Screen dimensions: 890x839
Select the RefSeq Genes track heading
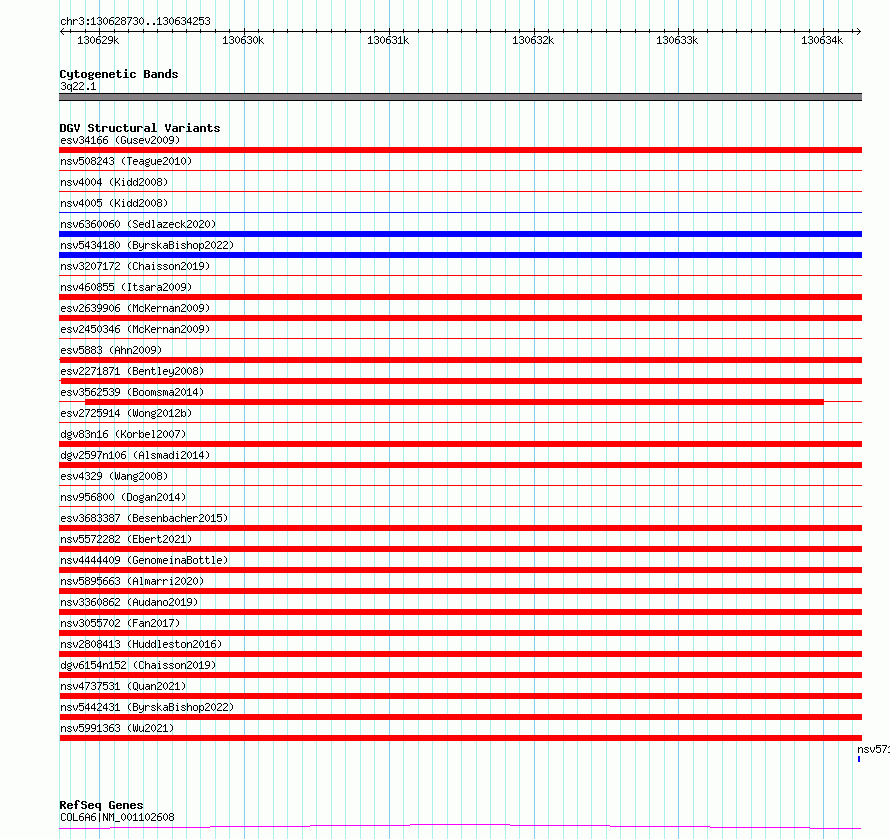(101, 805)
